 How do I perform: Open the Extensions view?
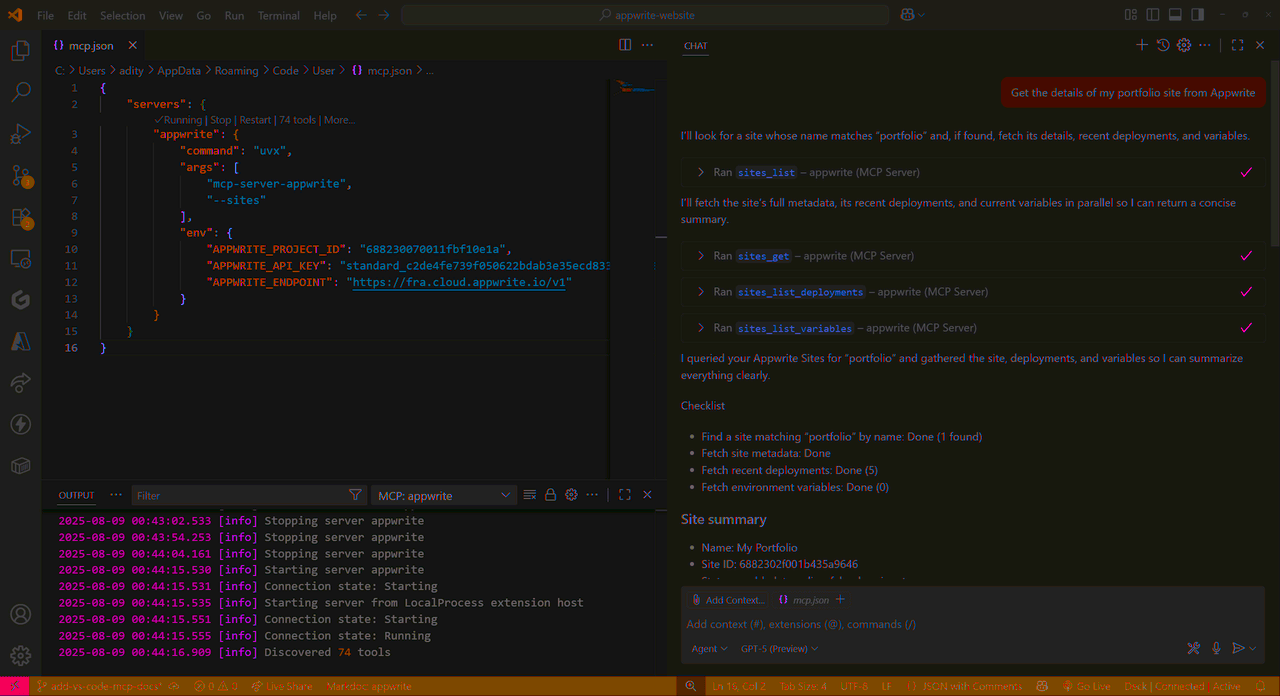(20, 217)
